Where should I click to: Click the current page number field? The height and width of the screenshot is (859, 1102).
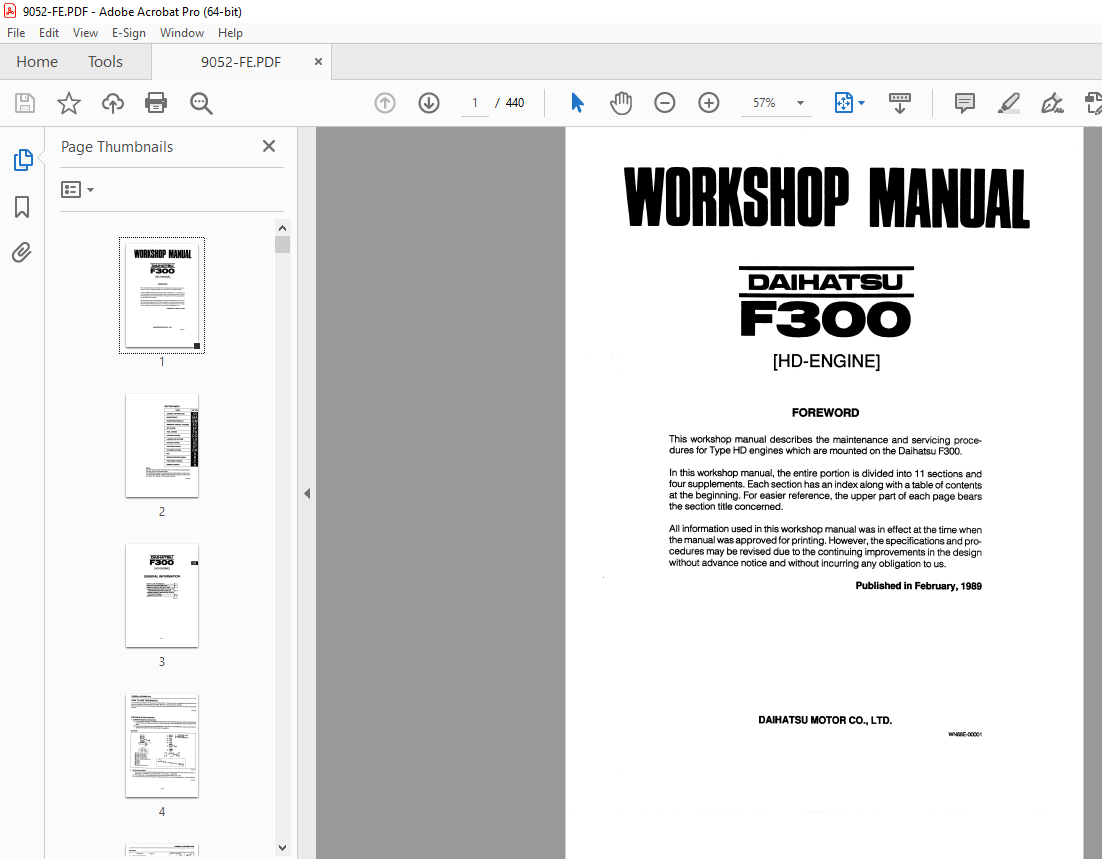(475, 103)
